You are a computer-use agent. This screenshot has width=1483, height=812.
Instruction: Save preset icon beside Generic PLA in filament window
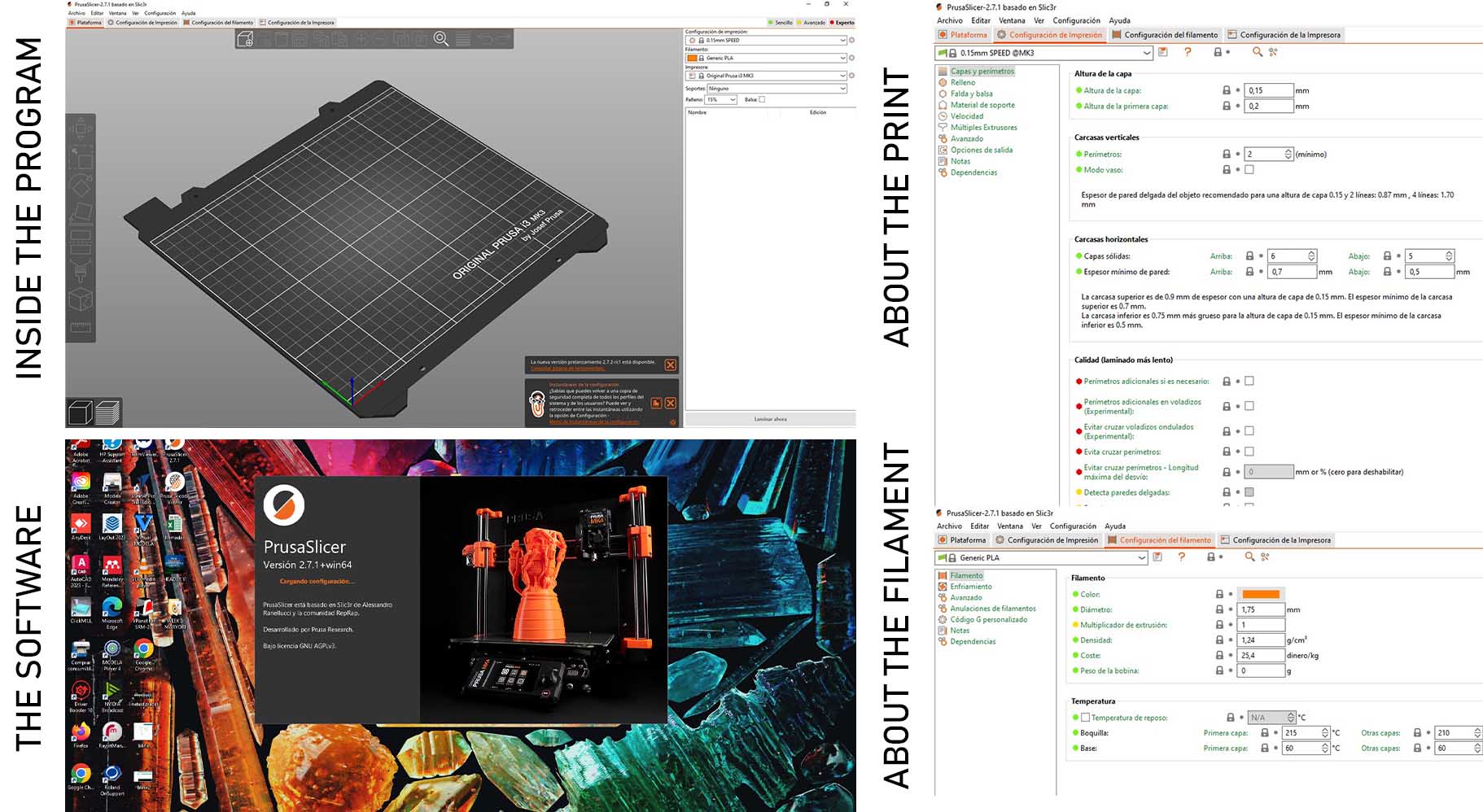coord(1157,557)
